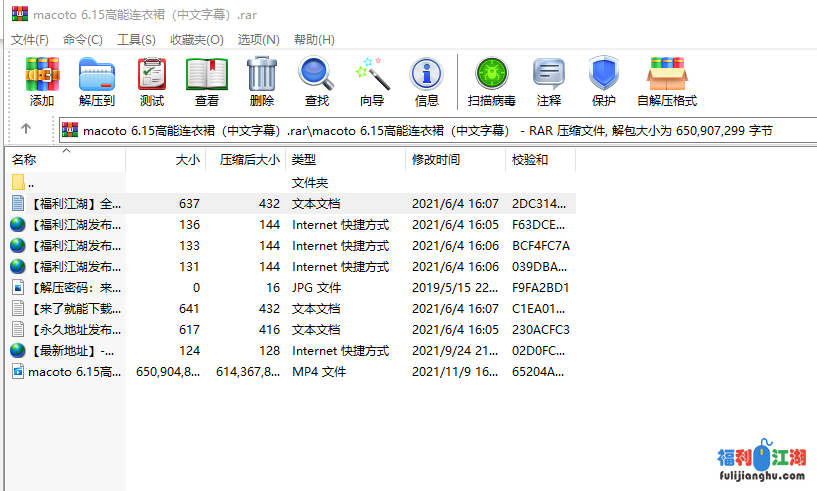Sort files by 大小 column header

coord(187,160)
